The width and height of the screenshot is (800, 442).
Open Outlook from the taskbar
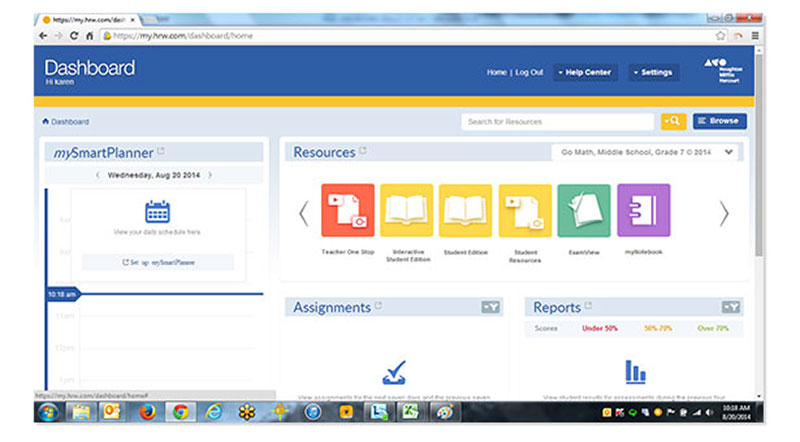[x=112, y=411]
